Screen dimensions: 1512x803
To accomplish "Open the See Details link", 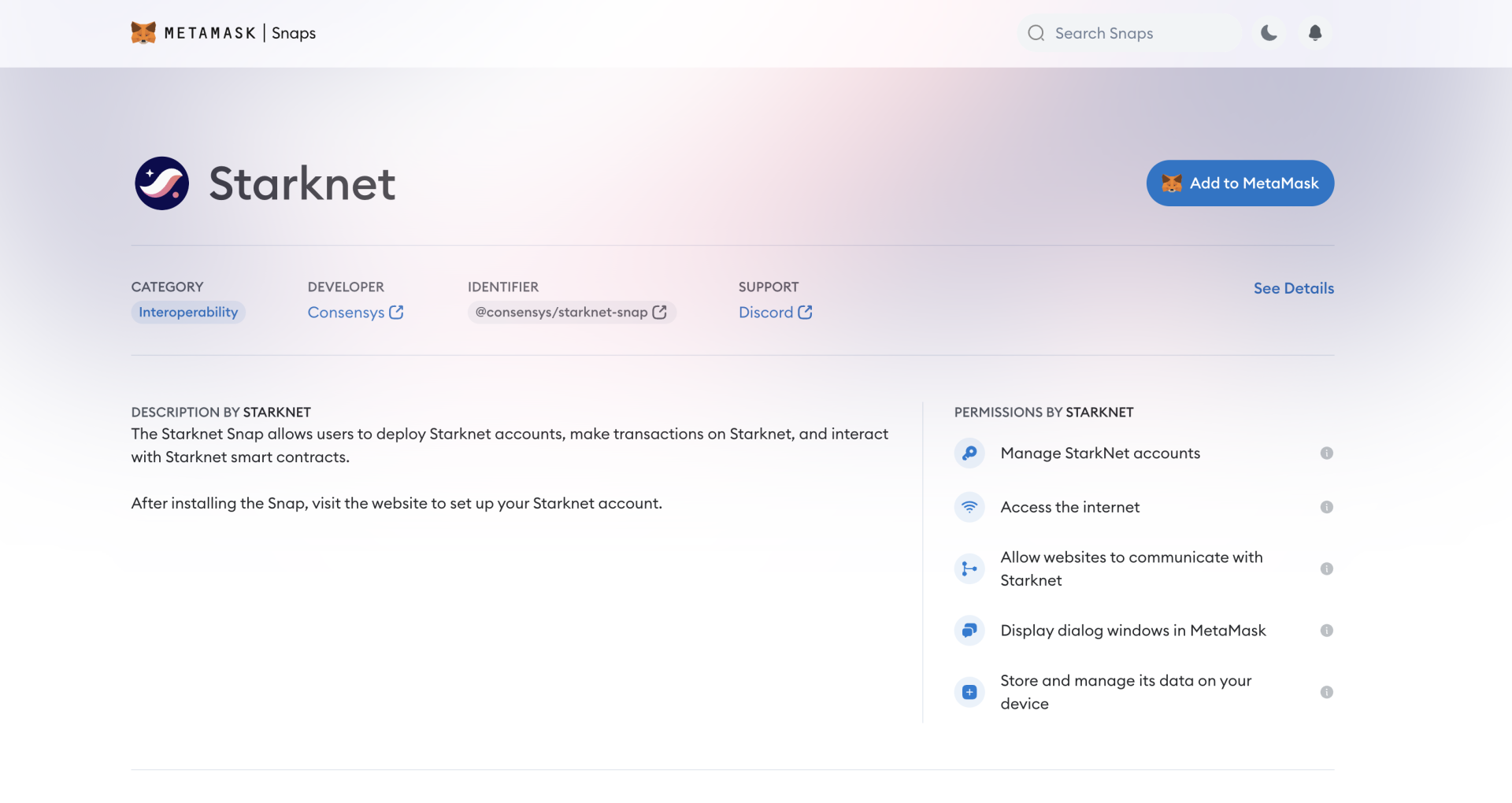I will [x=1293, y=288].
